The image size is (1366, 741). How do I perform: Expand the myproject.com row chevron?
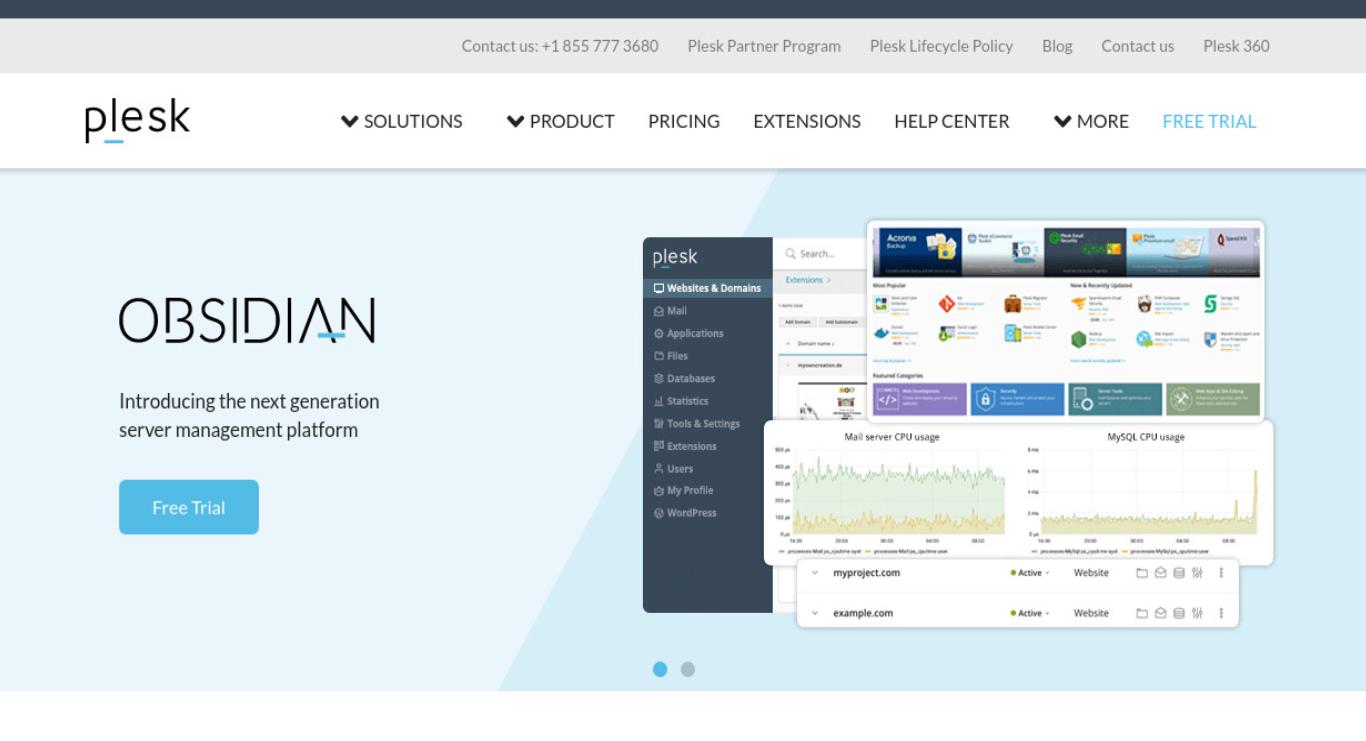815,573
